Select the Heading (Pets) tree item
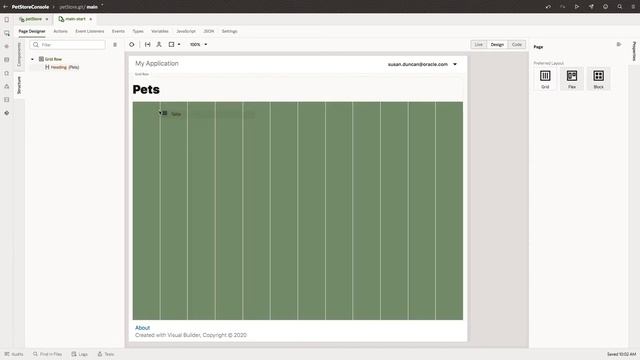Image resolution: width=640 pixels, height=360 pixels. (x=62, y=67)
